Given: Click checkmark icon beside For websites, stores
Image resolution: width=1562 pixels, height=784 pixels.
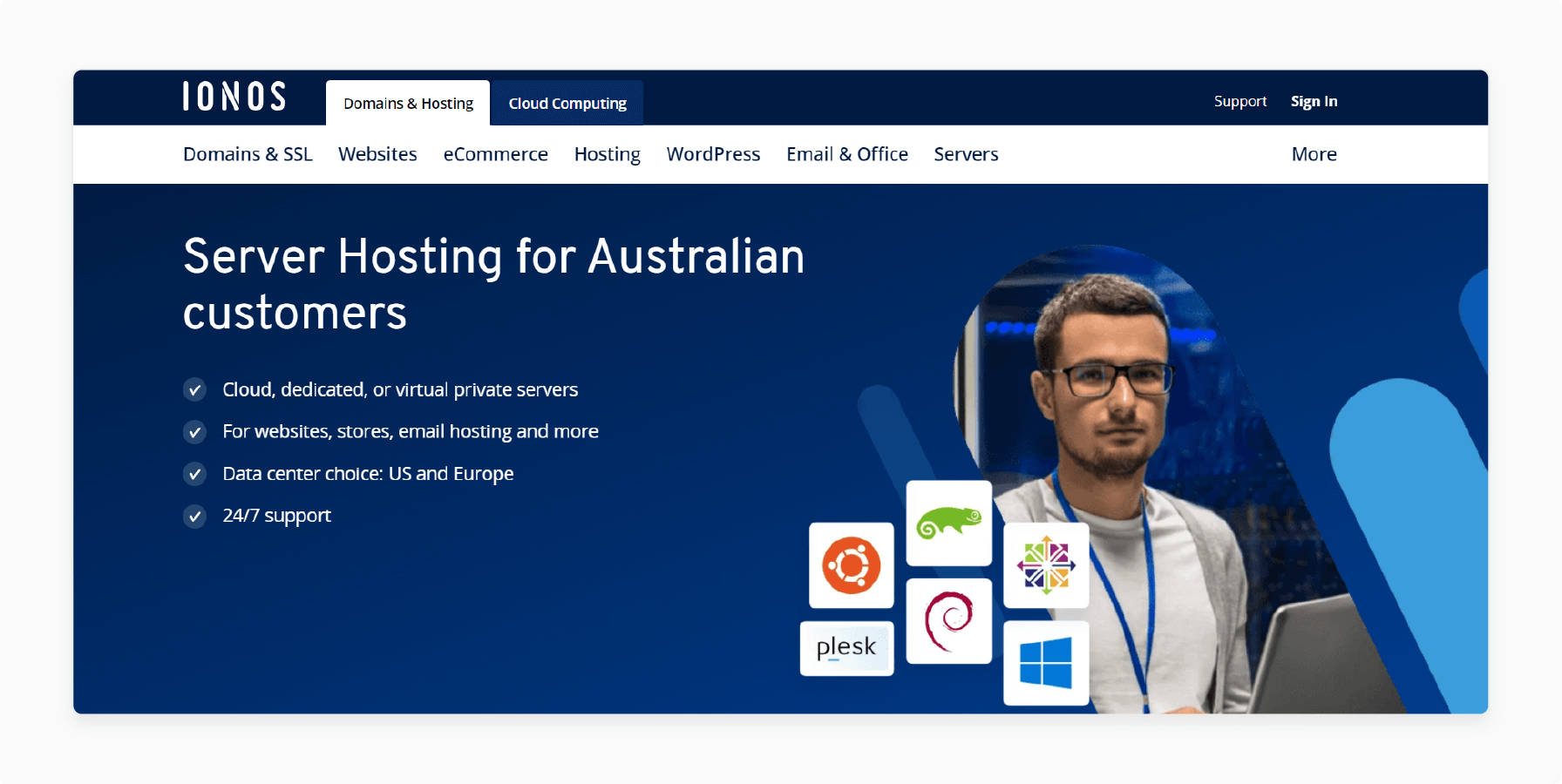Looking at the screenshot, I should pos(194,432).
